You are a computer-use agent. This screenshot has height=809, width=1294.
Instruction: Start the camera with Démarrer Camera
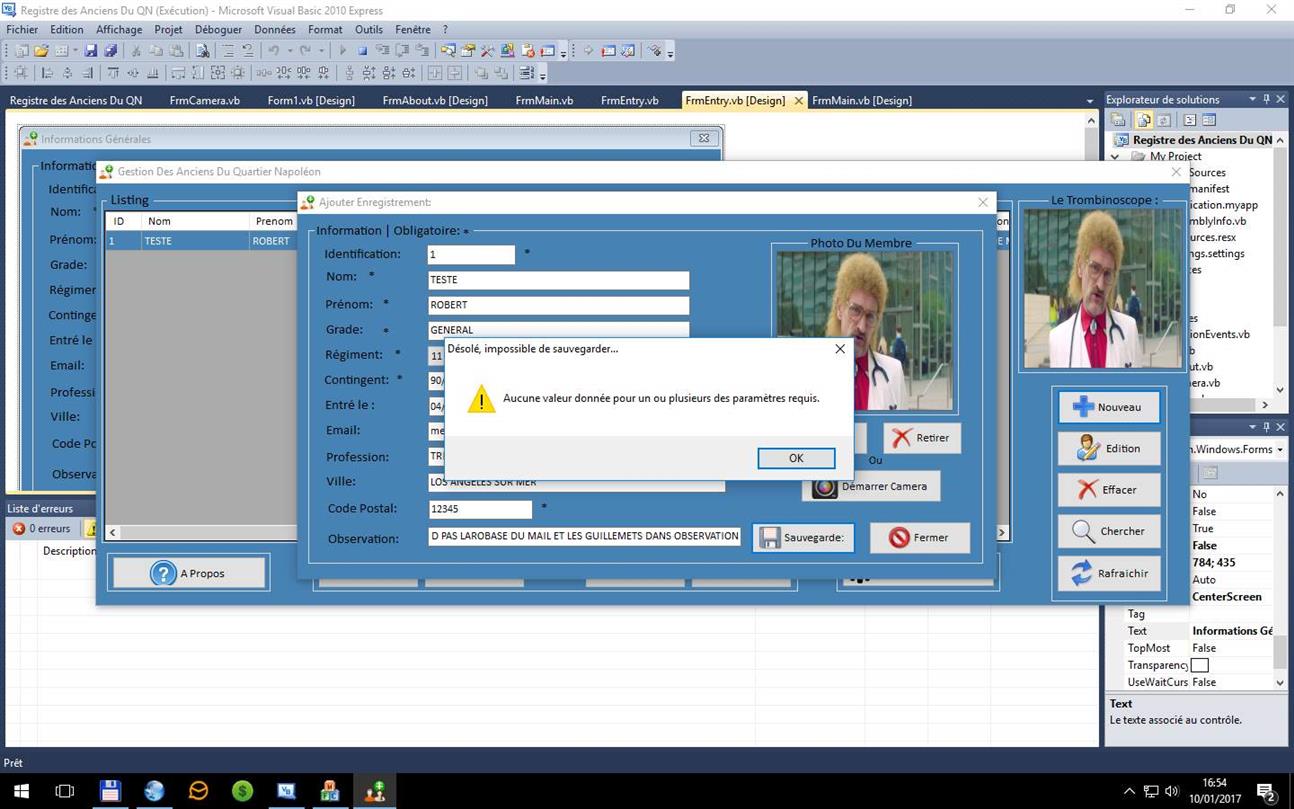click(870, 486)
